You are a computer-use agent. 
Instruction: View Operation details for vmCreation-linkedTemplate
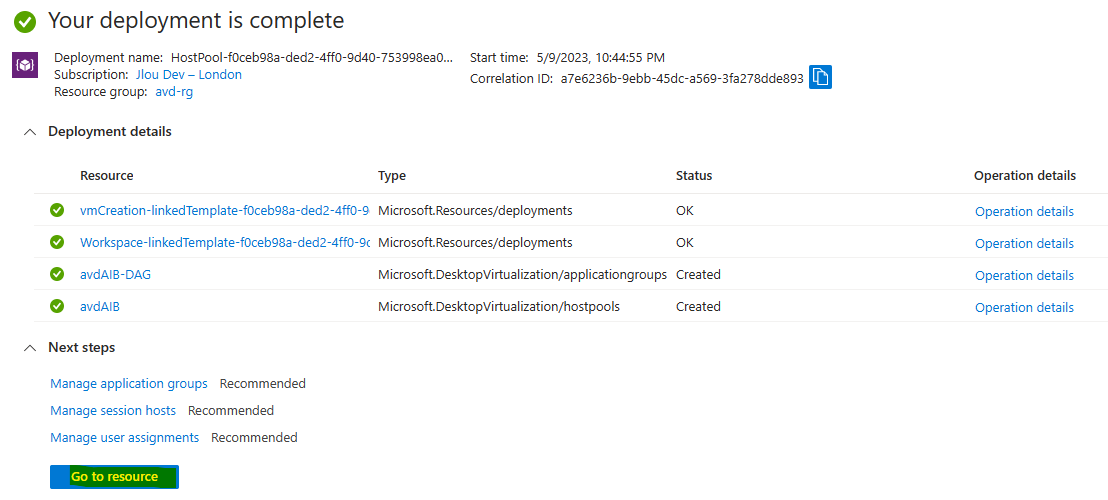(x=1025, y=212)
